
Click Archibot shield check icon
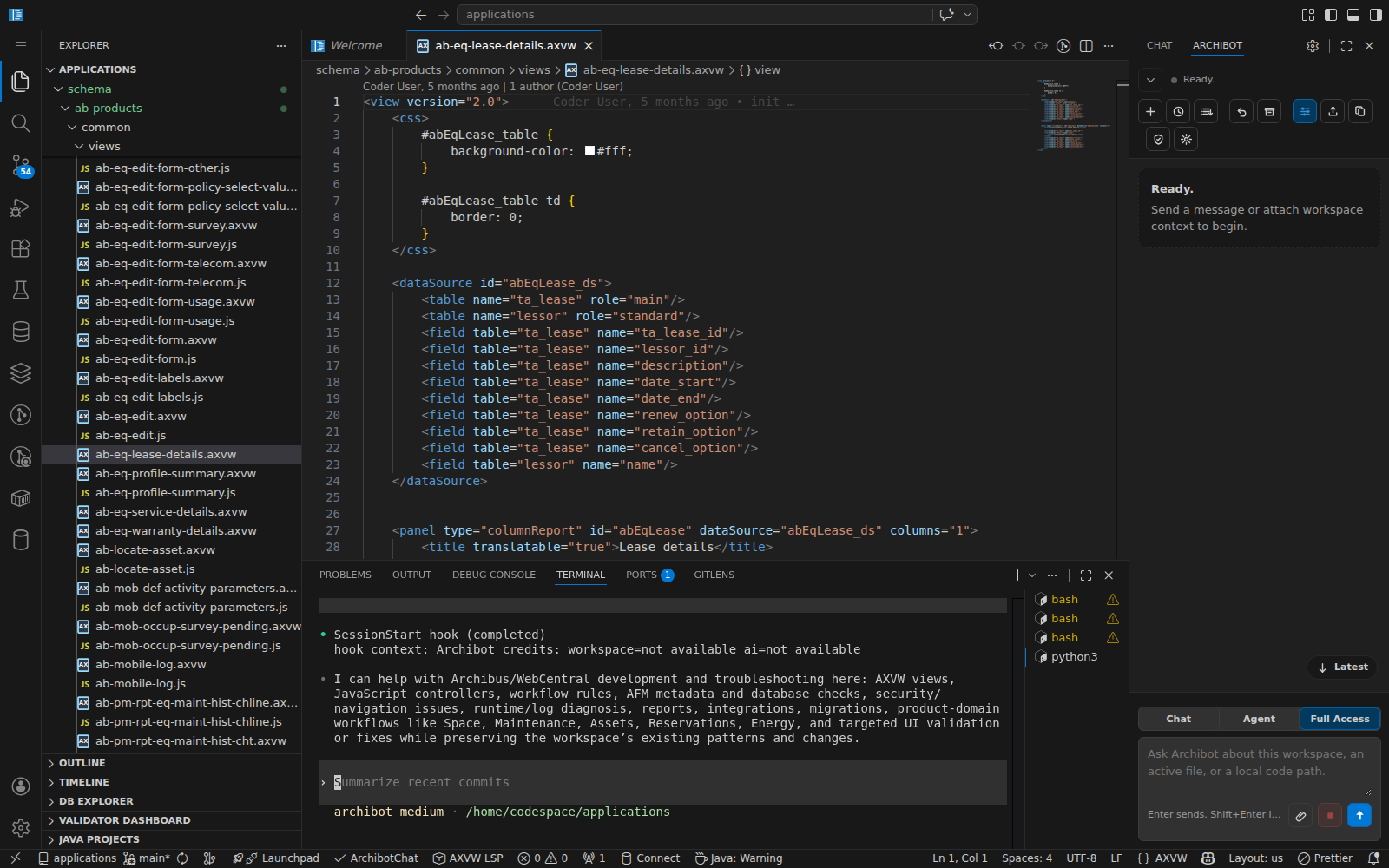[x=1158, y=139]
